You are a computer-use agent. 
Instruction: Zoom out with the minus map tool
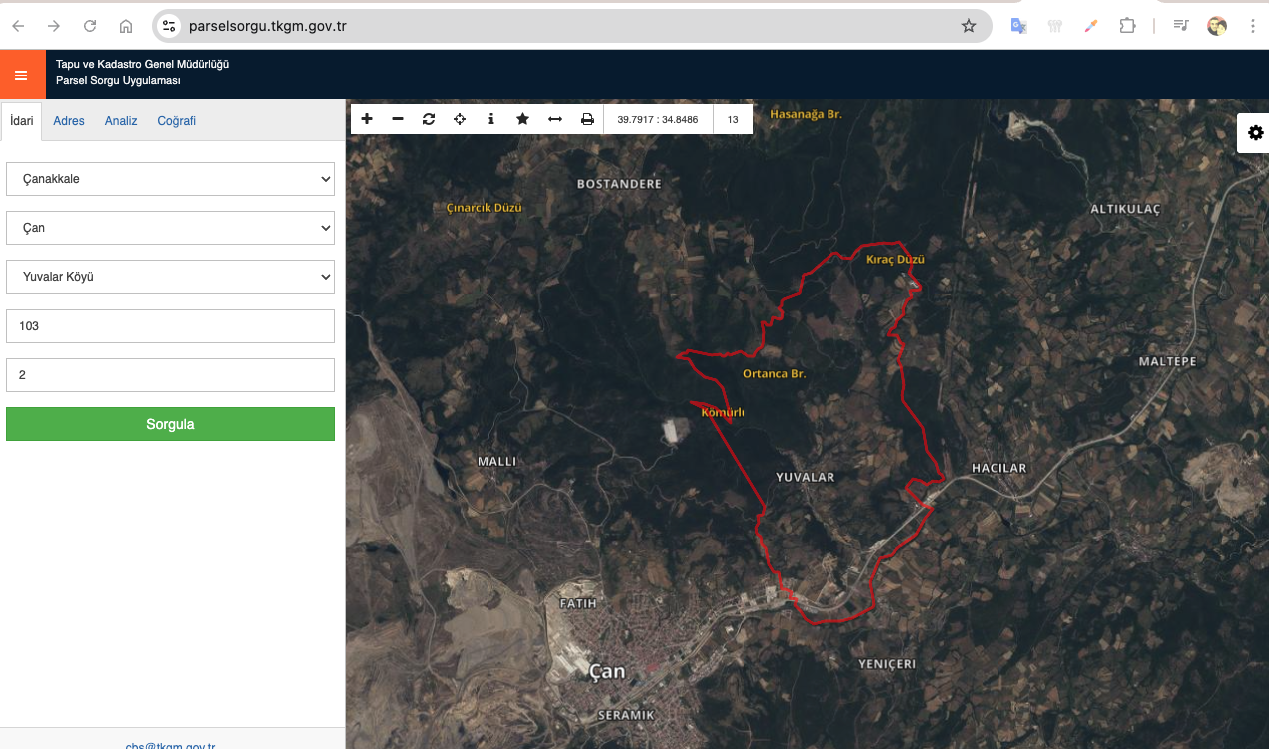398,119
